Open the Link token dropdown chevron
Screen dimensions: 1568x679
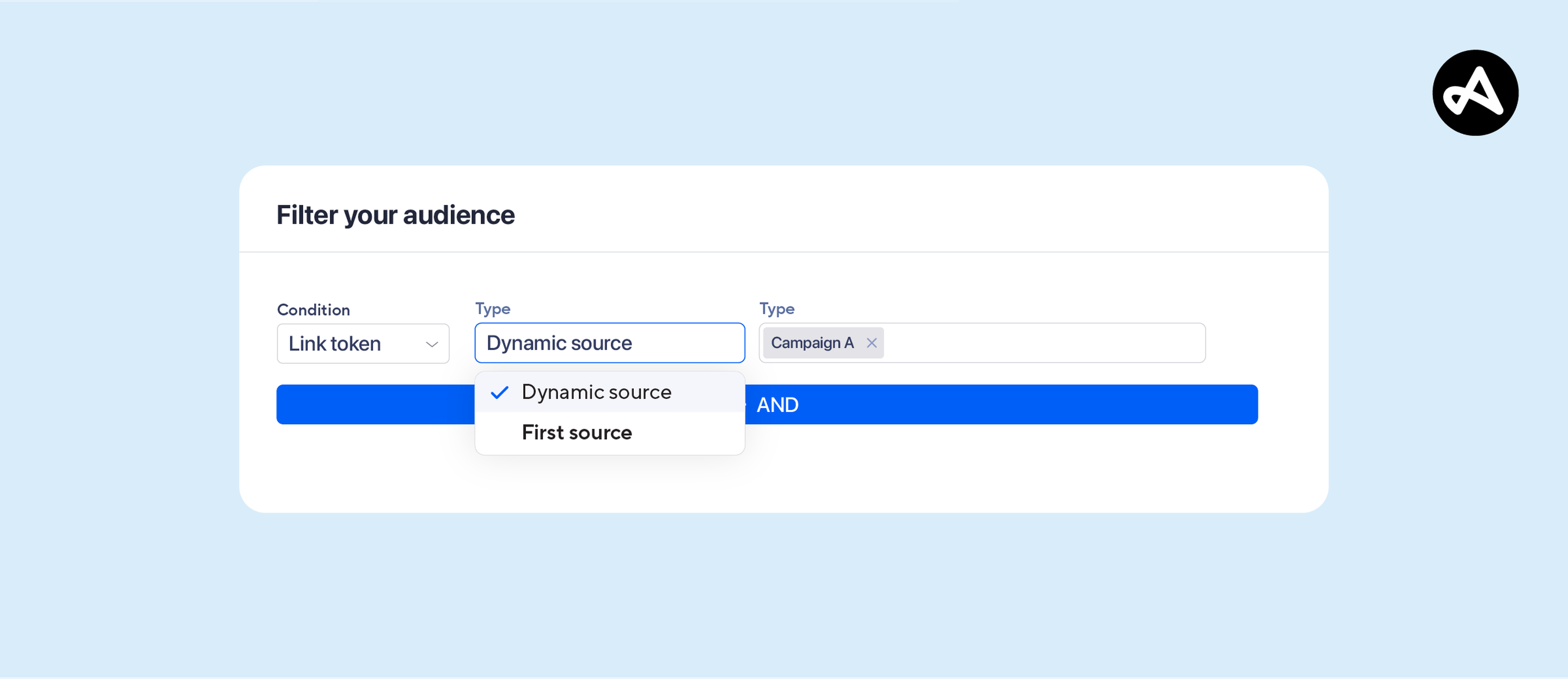[x=432, y=344]
